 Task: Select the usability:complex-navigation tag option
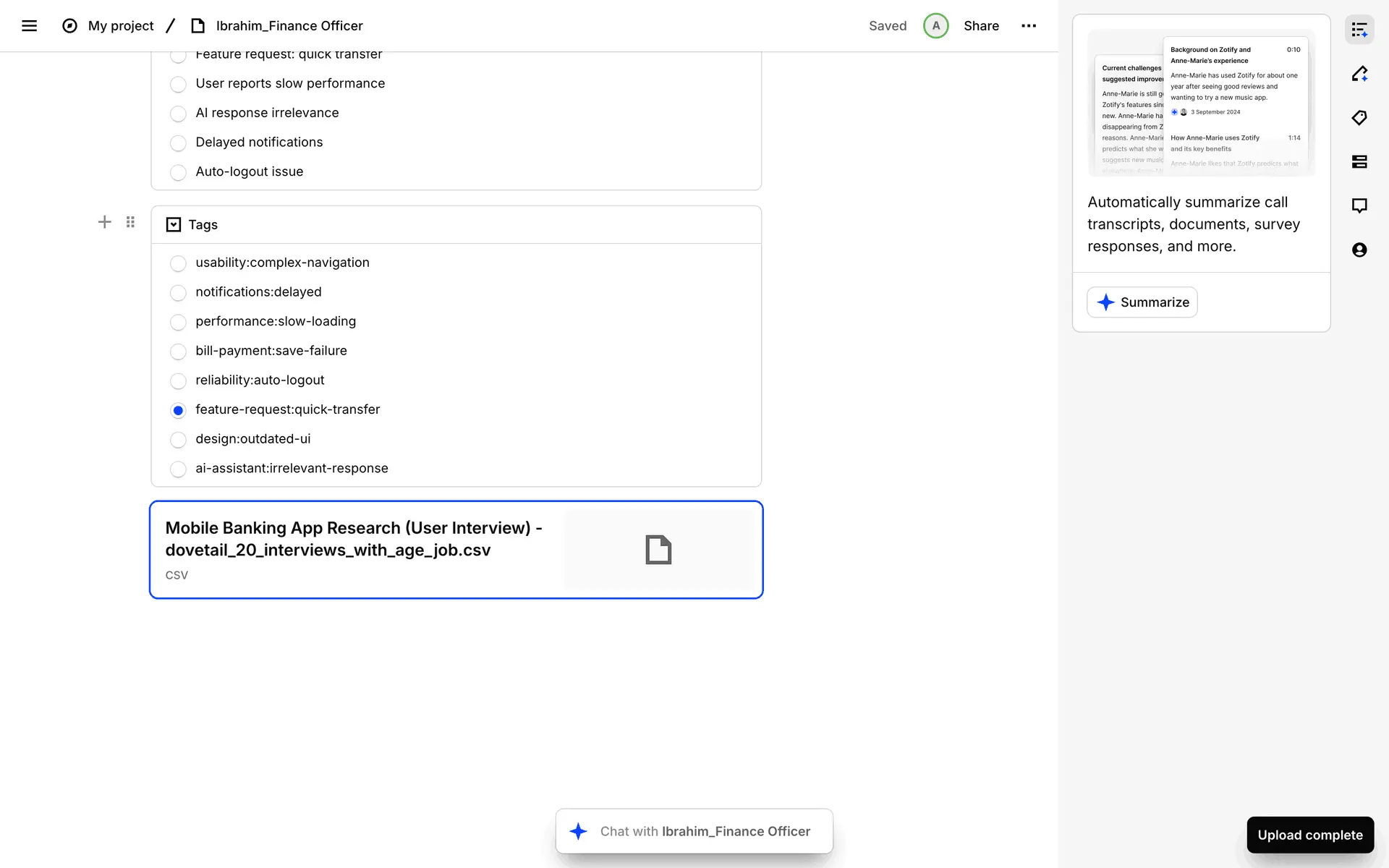tap(178, 263)
